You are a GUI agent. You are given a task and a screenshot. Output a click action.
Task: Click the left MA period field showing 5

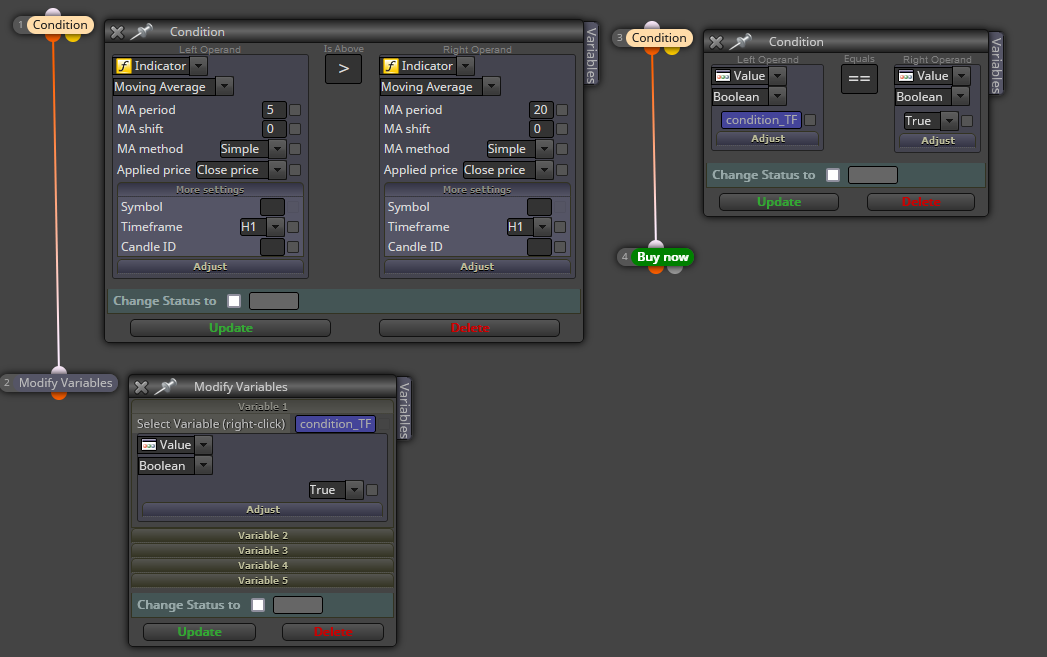coord(274,110)
